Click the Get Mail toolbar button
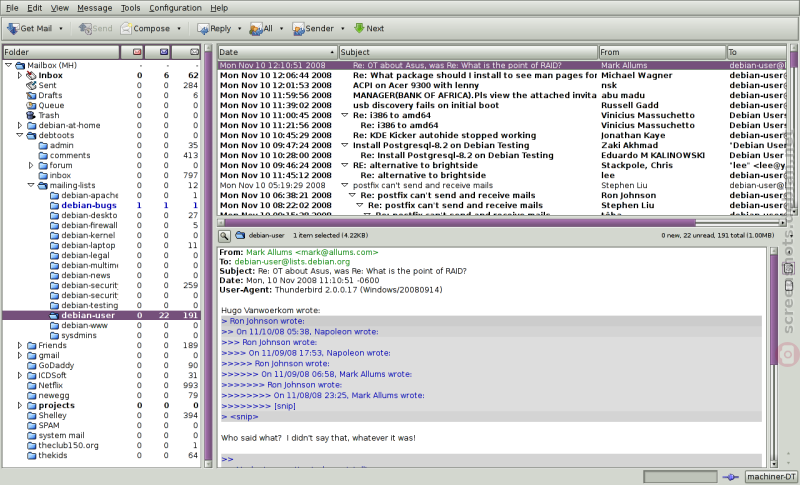This screenshot has height=485, width=800. pyautogui.click(x=30, y=29)
